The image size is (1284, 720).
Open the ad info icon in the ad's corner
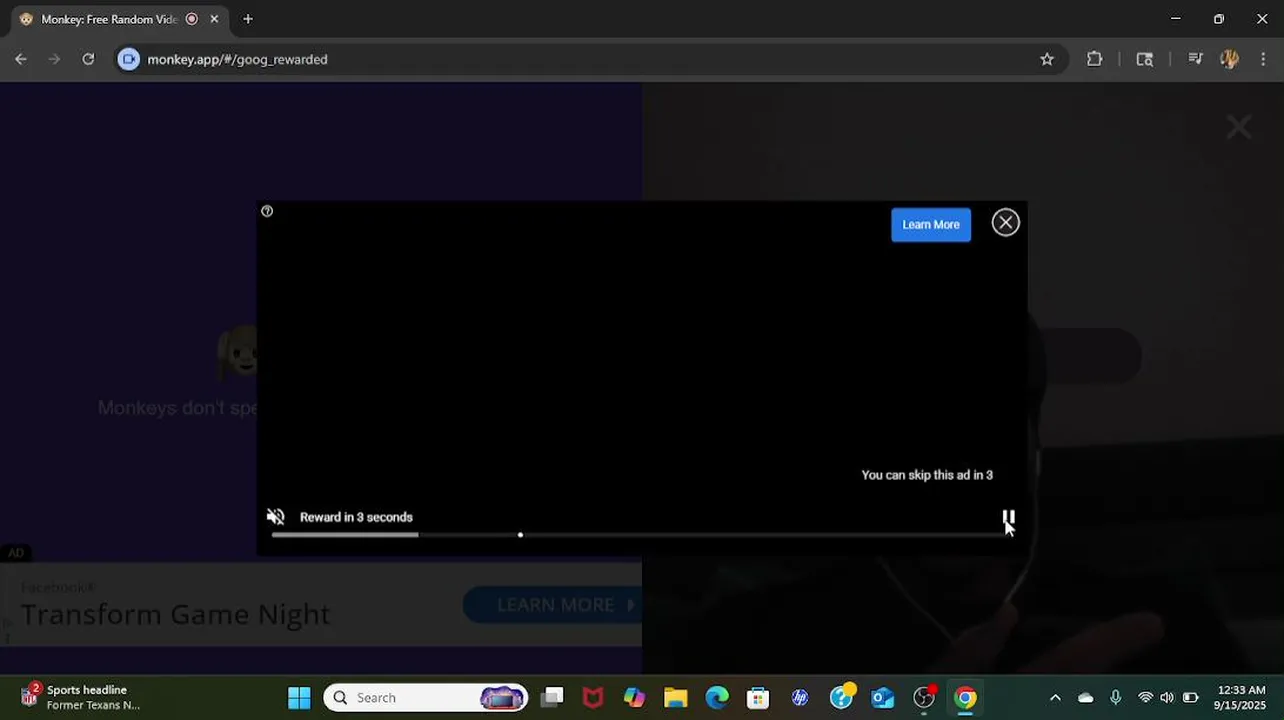(x=267, y=211)
